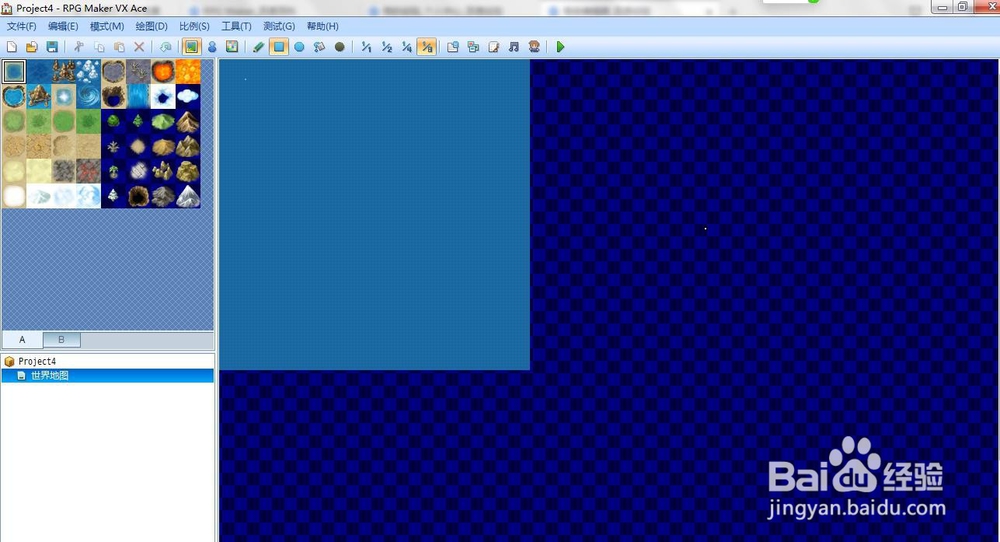Open the Script Editor icon
Viewport: 1000px width, 542px height.
pyautogui.click(x=494, y=47)
